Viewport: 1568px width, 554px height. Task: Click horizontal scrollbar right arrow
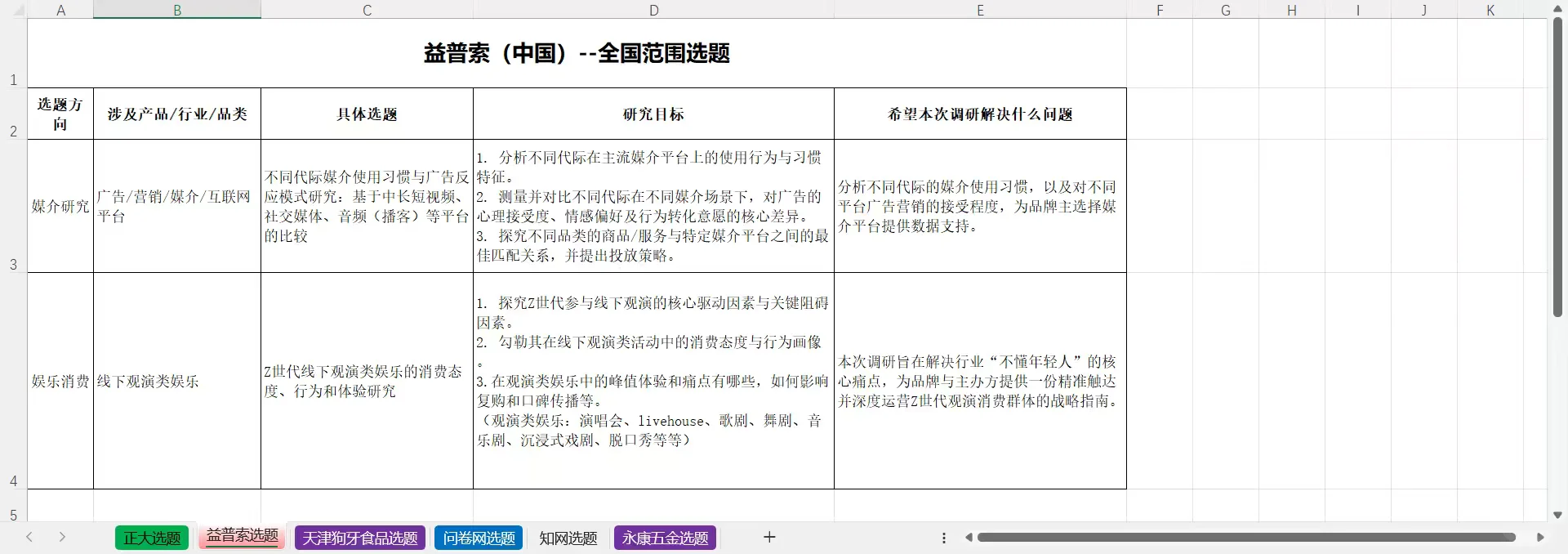point(1540,537)
